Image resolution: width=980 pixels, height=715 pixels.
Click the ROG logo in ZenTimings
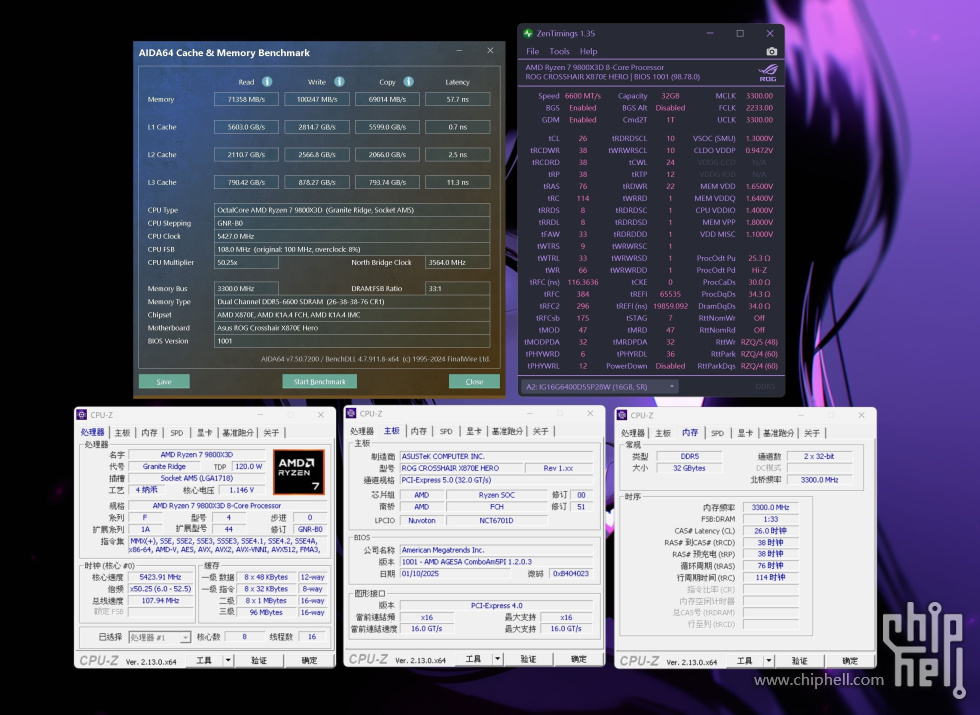coord(768,72)
